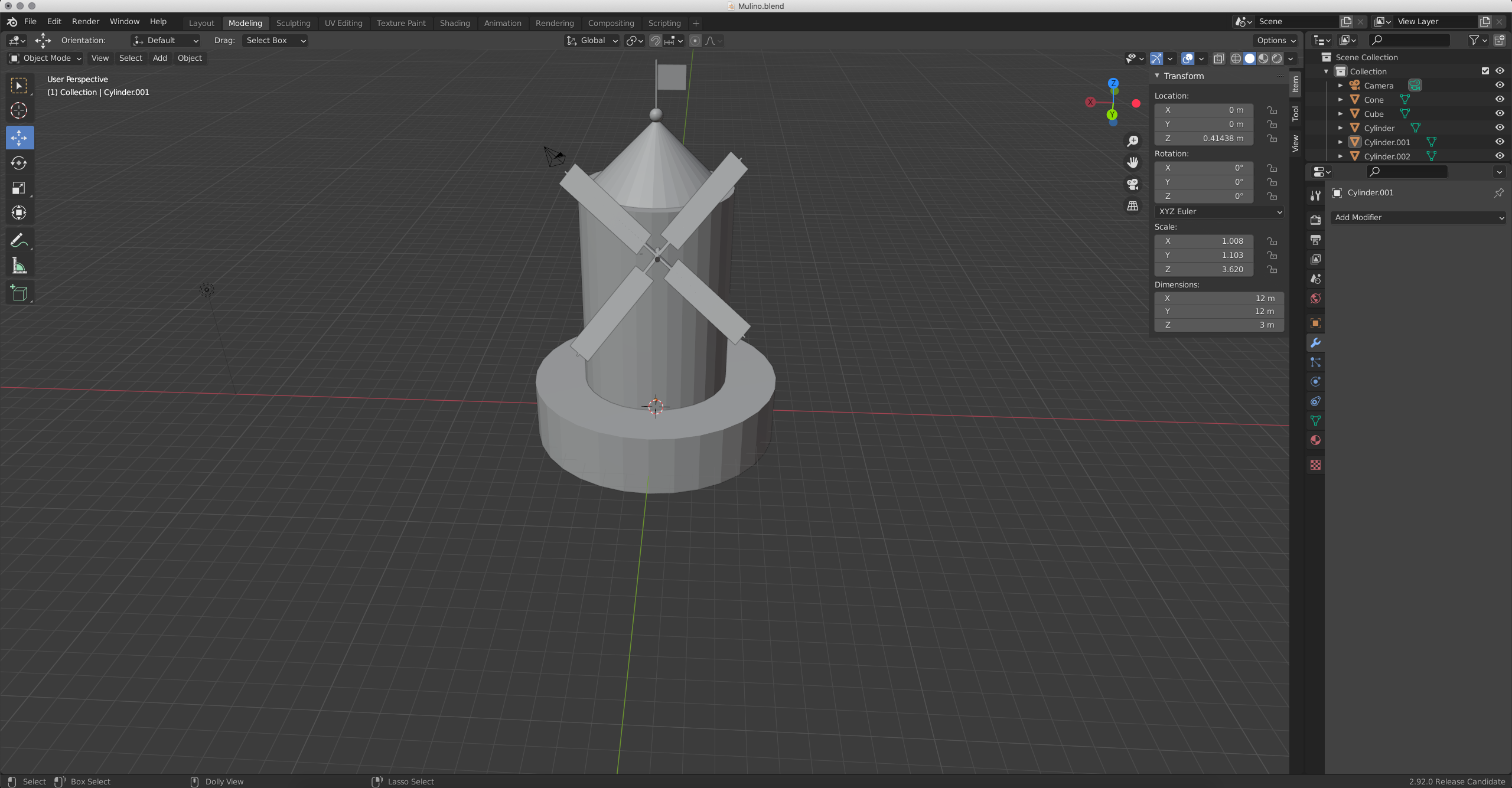This screenshot has height=788, width=1512.
Task: Activate the Move tool
Action: (x=19, y=138)
